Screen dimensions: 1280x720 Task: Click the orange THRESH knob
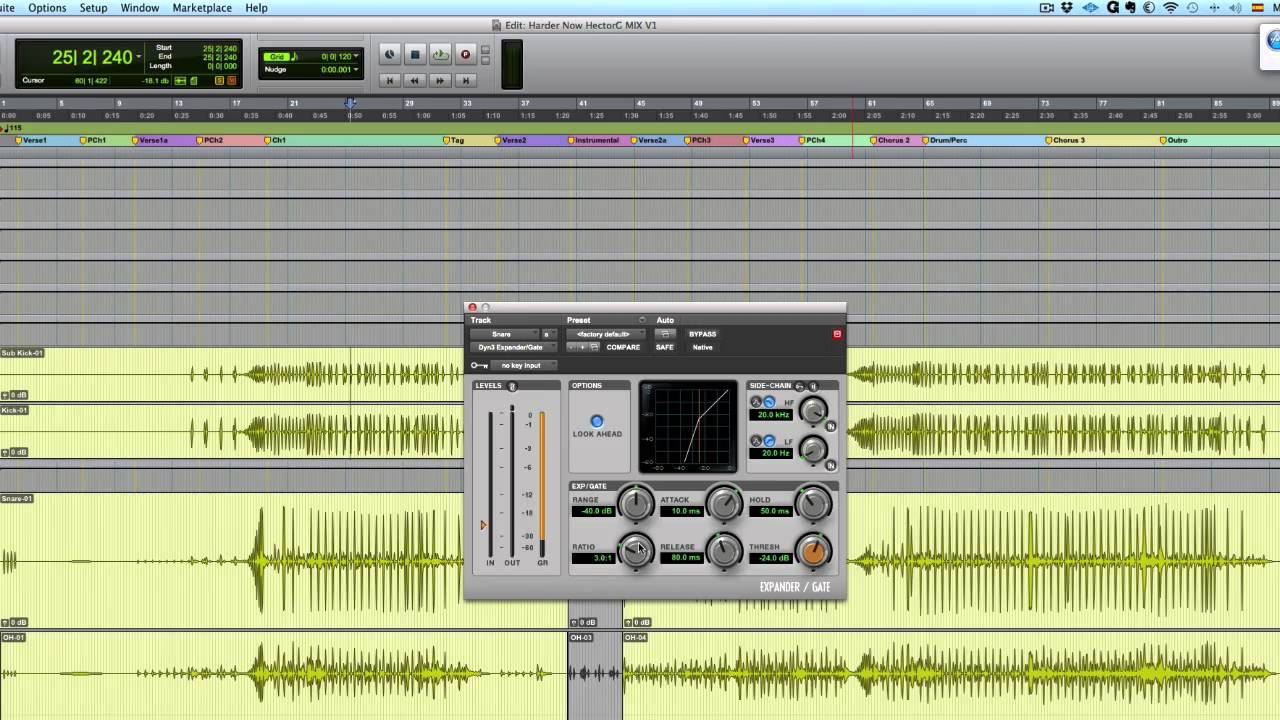814,551
